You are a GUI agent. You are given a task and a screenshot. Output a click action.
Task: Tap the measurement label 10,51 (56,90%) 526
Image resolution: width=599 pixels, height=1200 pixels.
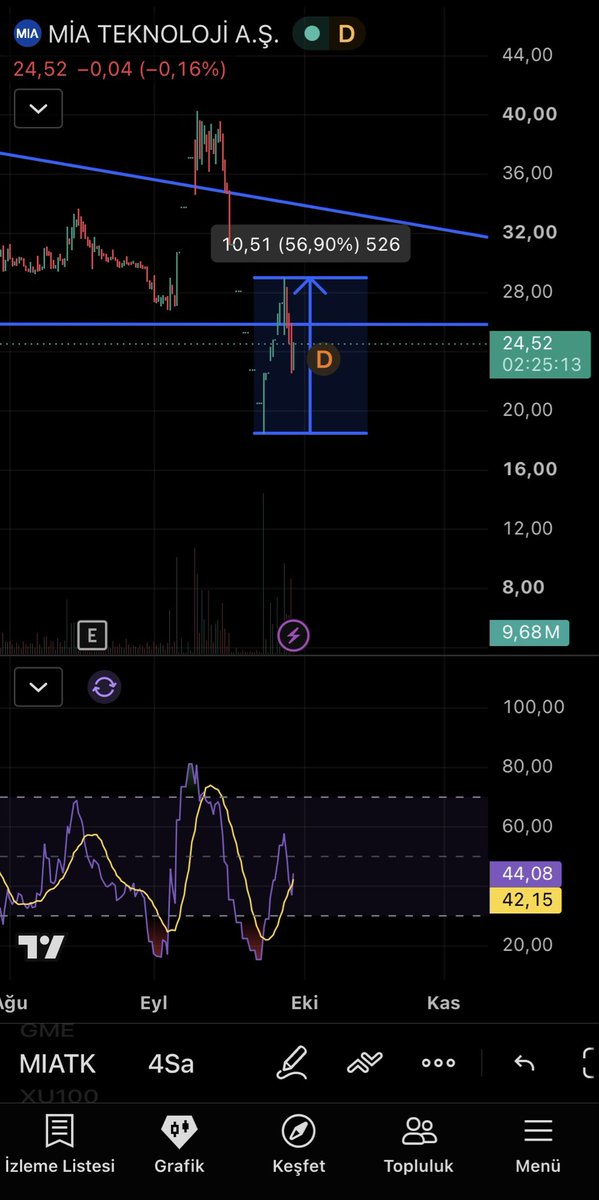point(310,244)
